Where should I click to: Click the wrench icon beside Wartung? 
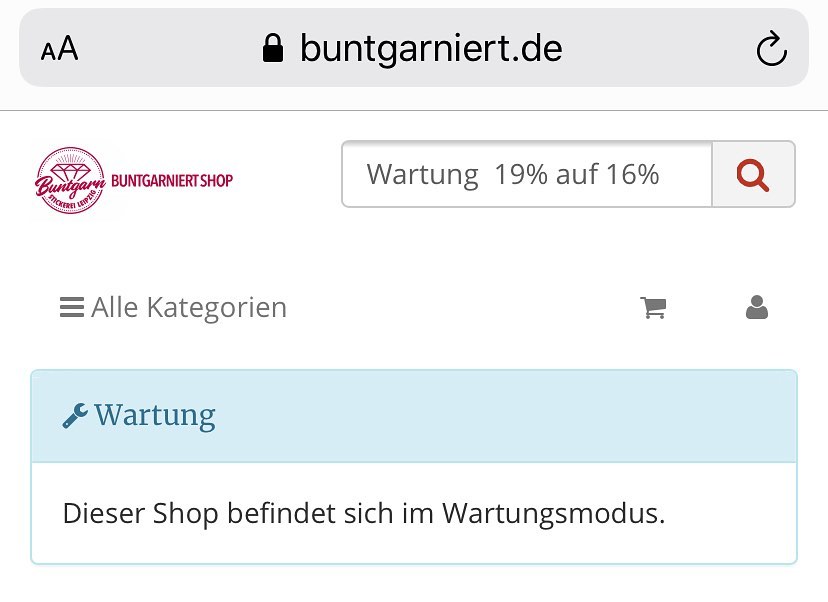click(x=75, y=416)
